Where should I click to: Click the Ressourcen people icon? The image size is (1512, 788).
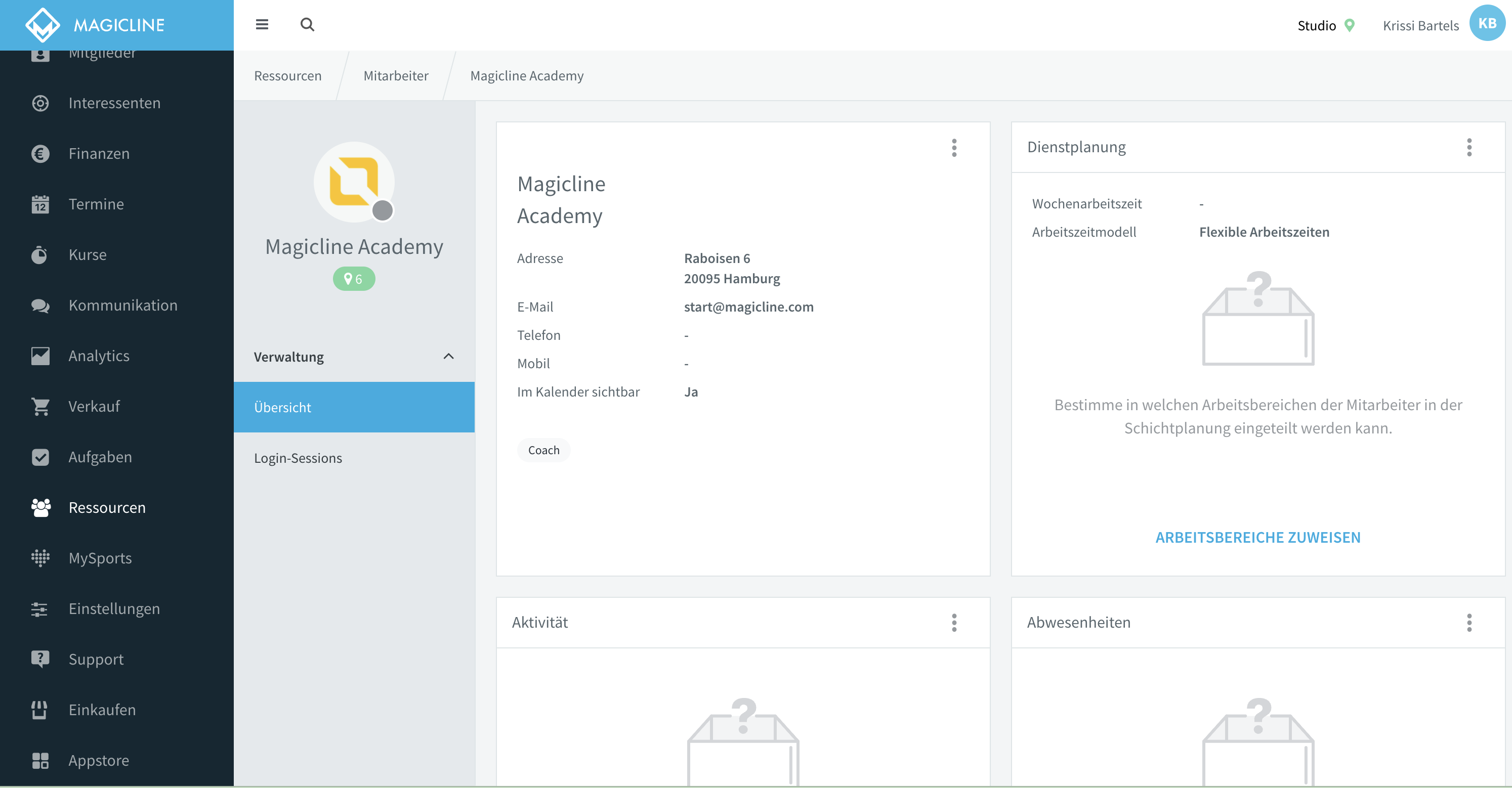click(40, 507)
